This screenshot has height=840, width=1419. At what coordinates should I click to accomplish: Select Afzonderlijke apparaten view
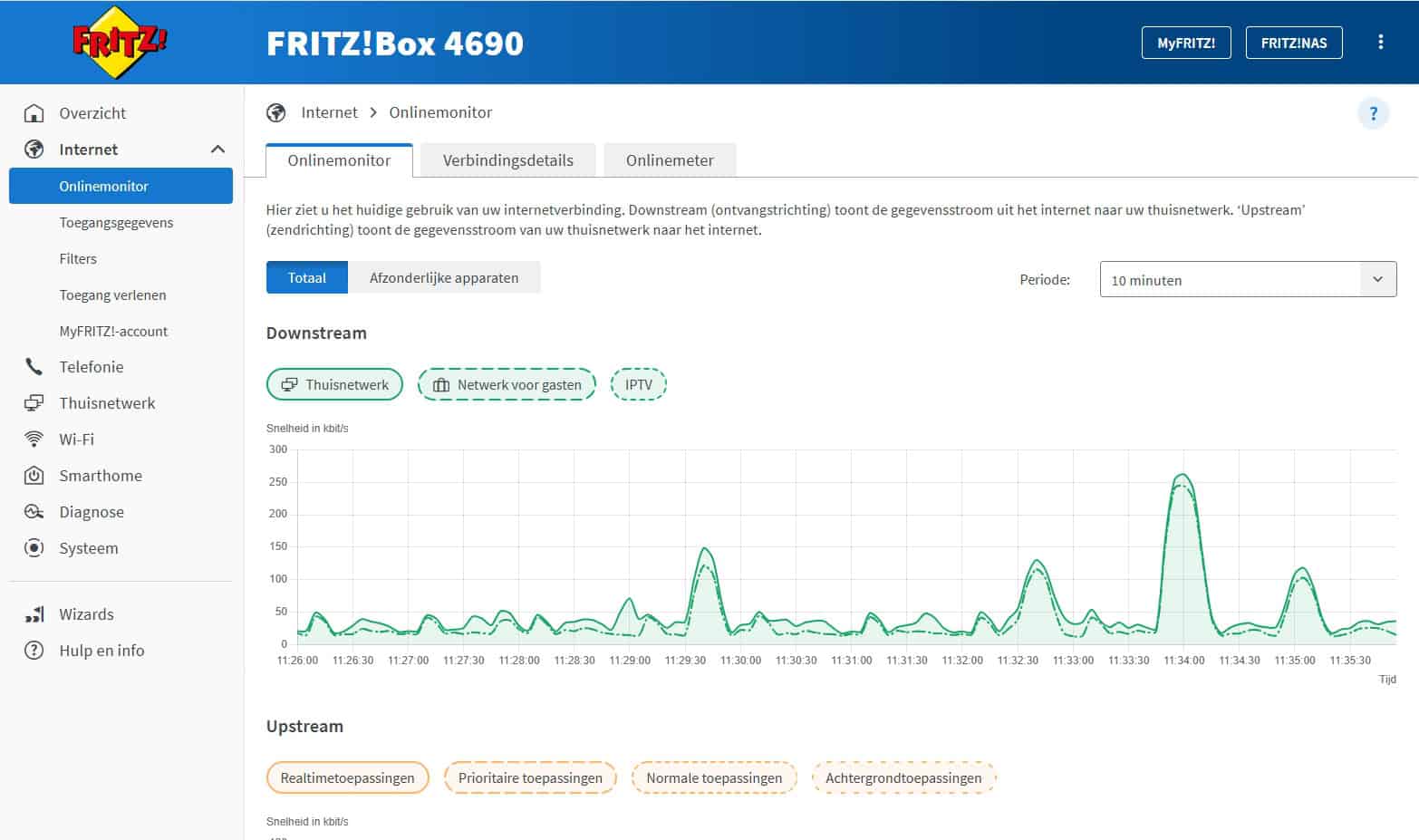[444, 278]
